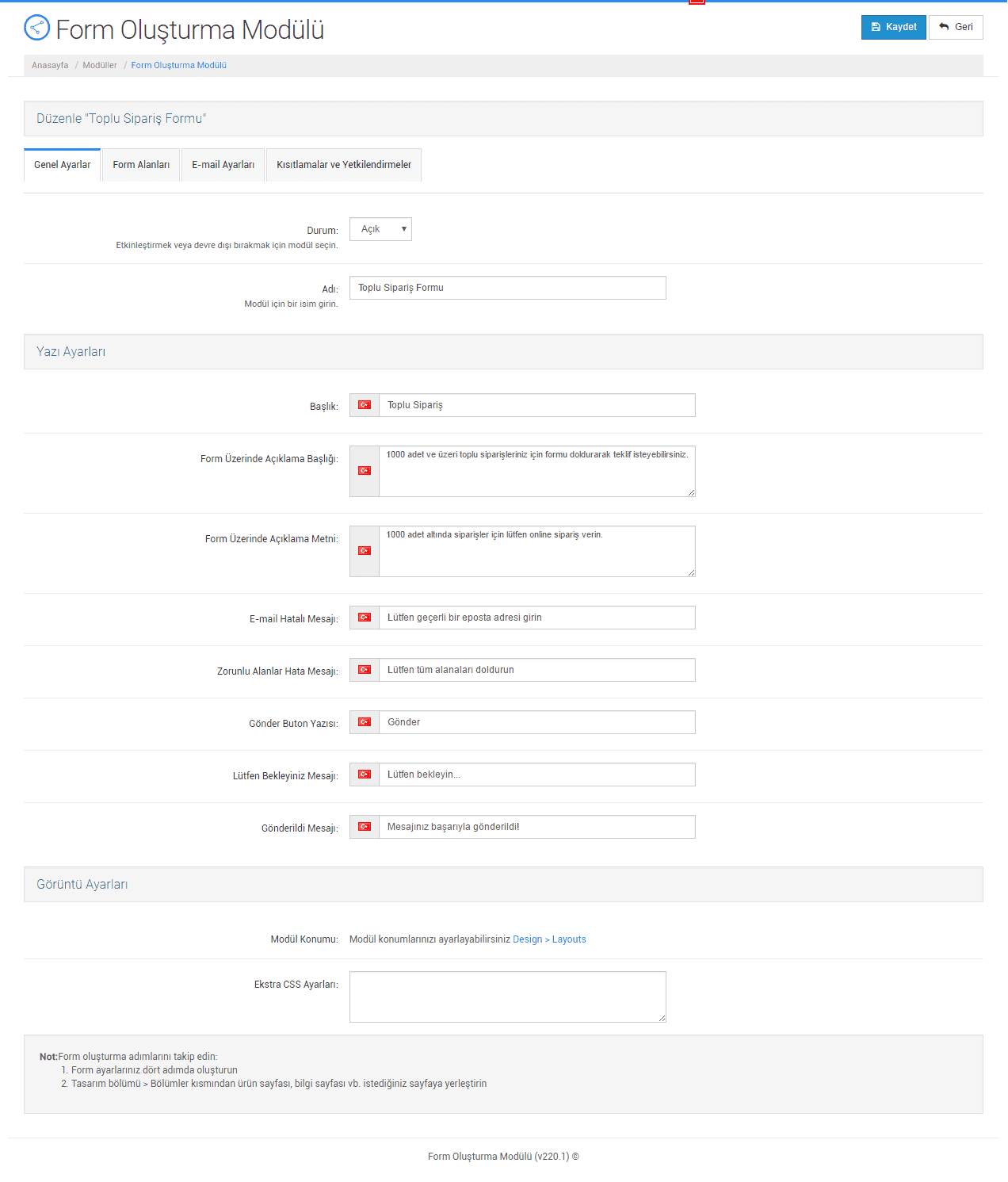
Task: Click the Anasayfa breadcrumb link
Action: point(50,66)
